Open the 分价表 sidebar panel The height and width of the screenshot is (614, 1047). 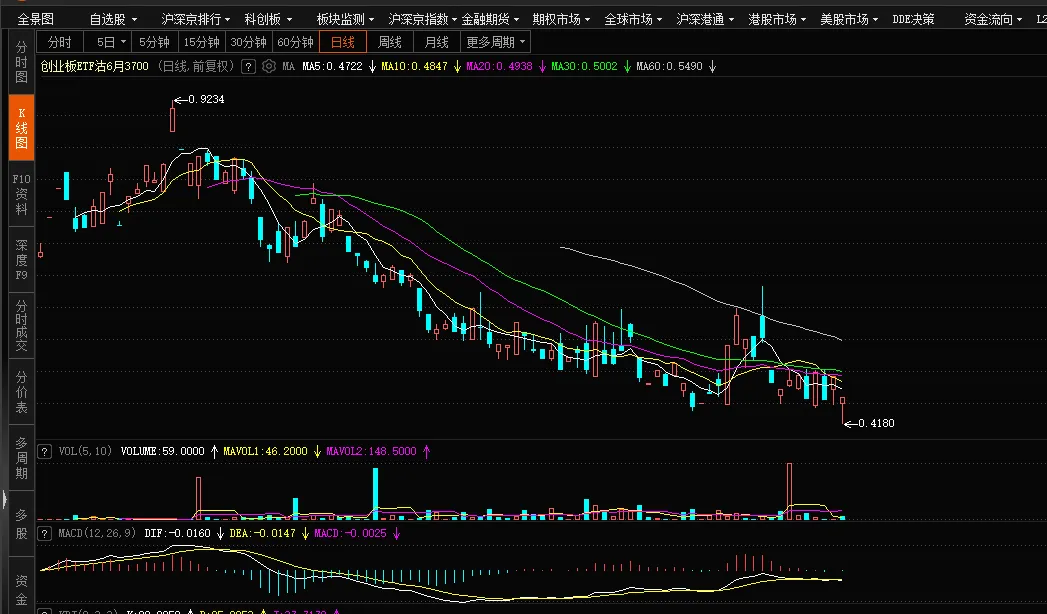(21, 392)
